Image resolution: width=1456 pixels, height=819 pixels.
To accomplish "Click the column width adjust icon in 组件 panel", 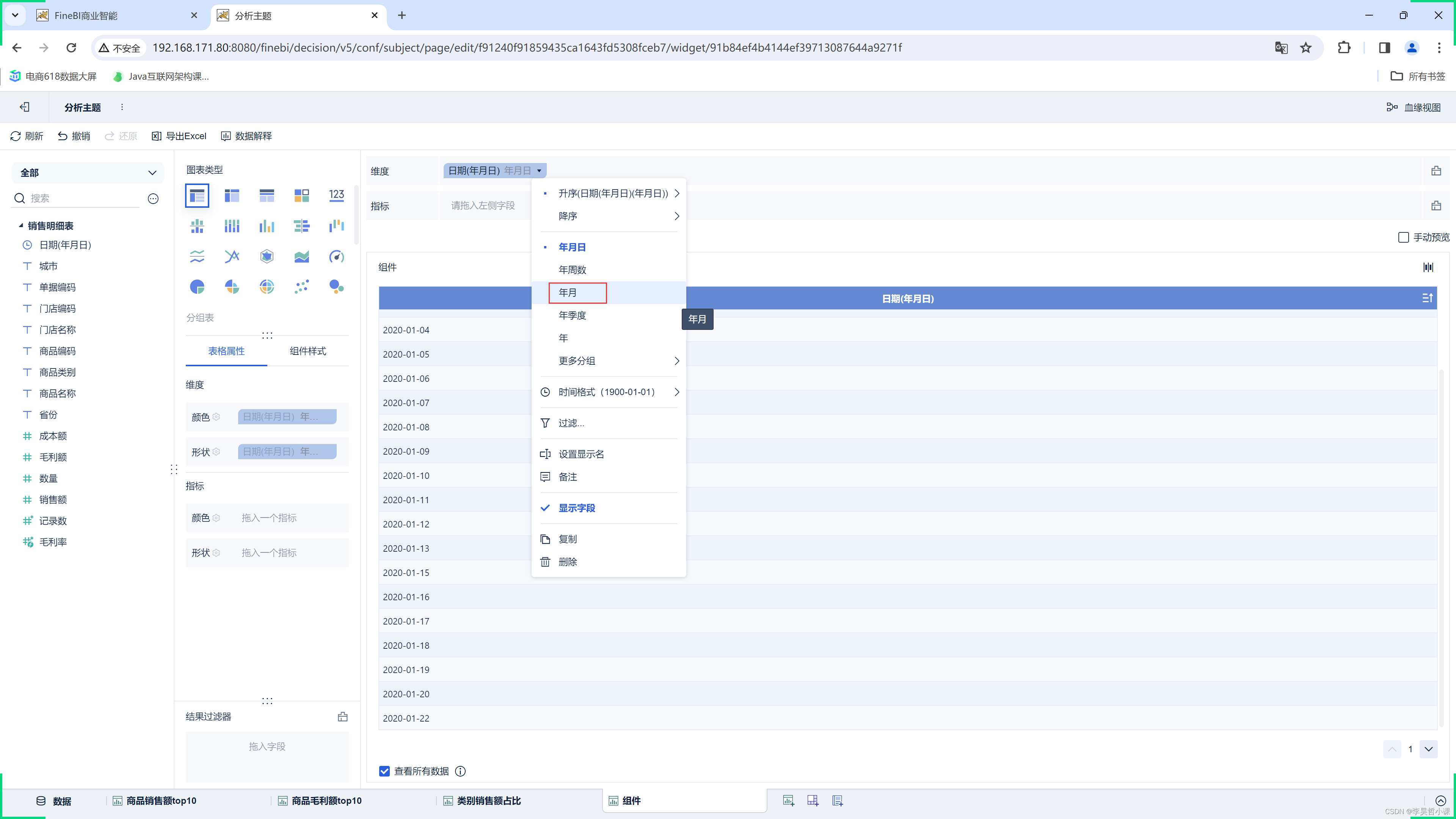I will coord(1428,267).
